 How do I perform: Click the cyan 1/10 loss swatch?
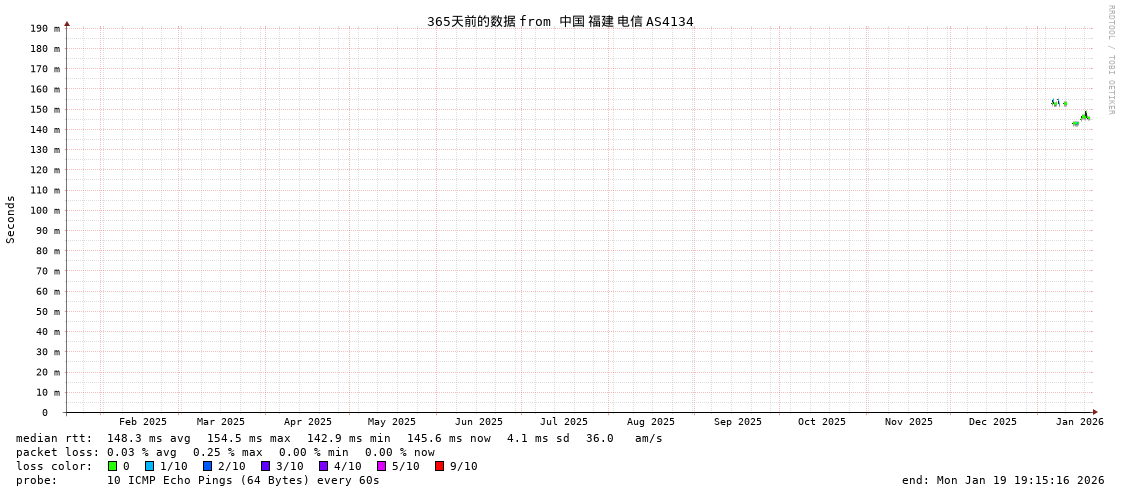(x=149, y=466)
